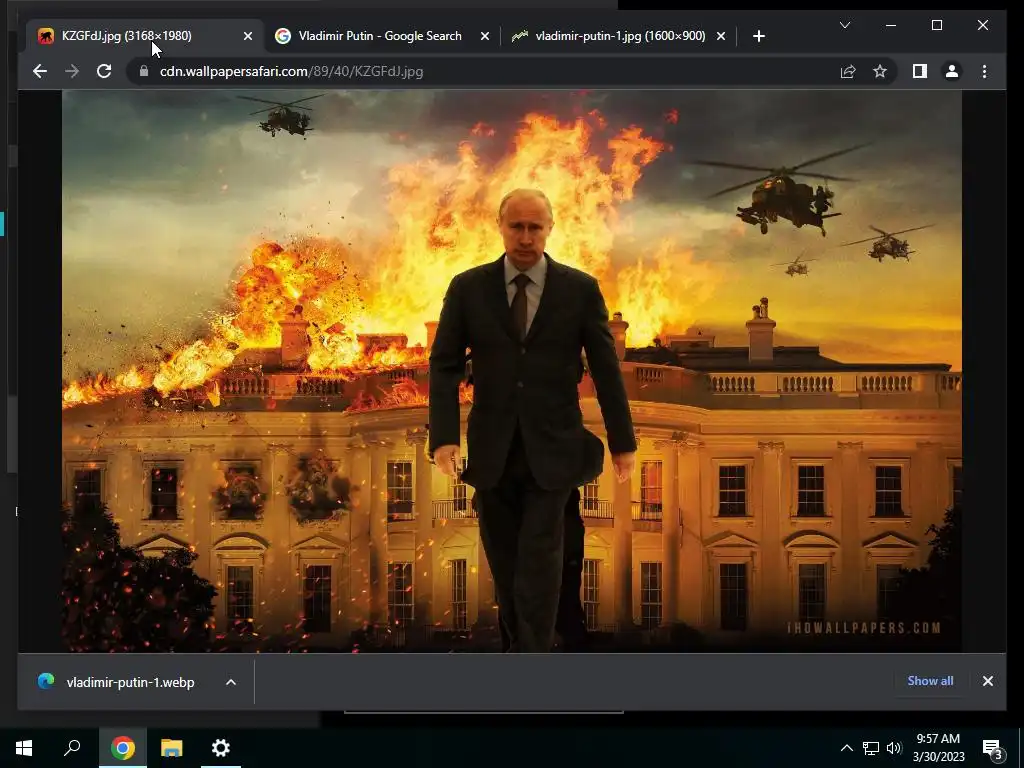Reload the current image page
Screen dimensions: 1024x768
[104, 71]
